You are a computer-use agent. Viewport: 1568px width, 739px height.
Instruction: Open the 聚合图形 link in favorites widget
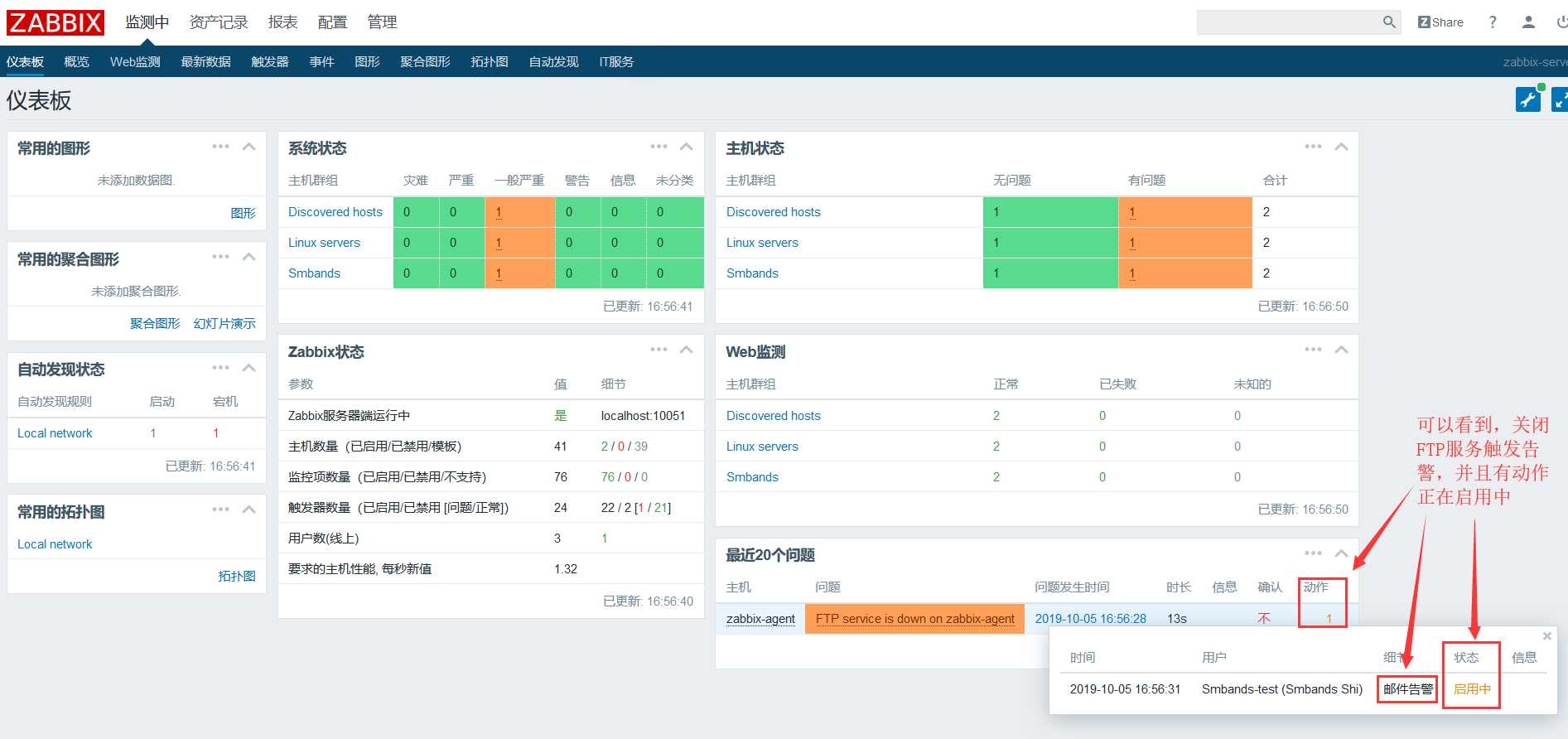pos(155,323)
